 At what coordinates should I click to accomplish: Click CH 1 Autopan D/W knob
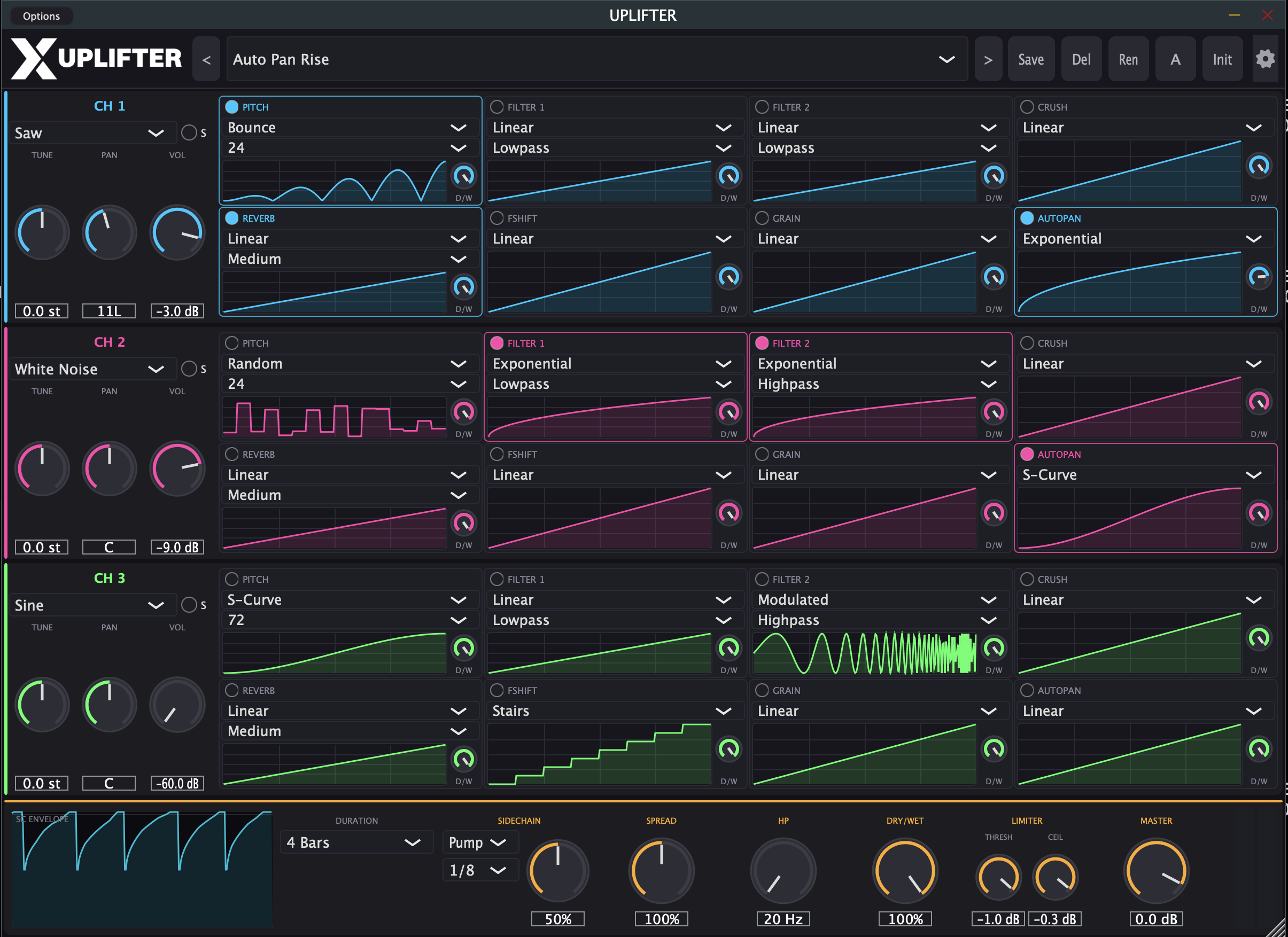click(x=1259, y=277)
